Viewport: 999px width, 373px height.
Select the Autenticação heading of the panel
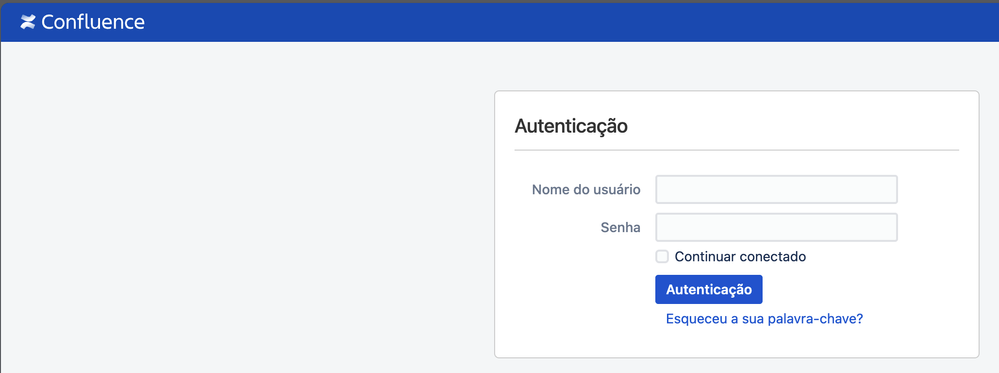[571, 126]
